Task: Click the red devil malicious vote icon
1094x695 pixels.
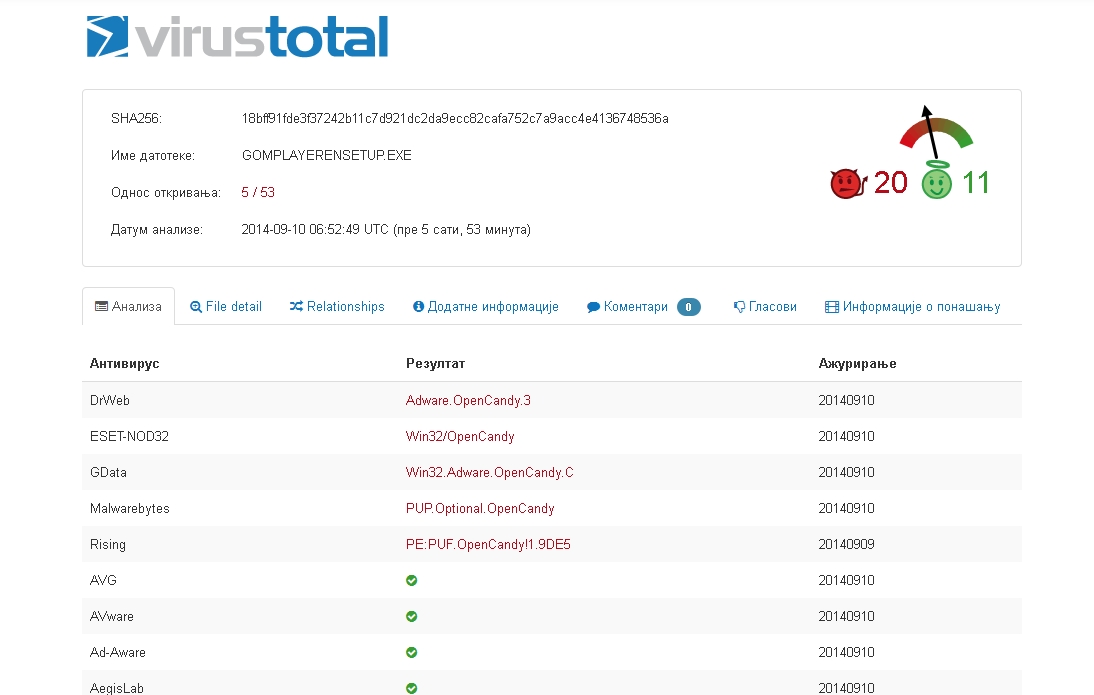Action: pyautogui.click(x=848, y=184)
